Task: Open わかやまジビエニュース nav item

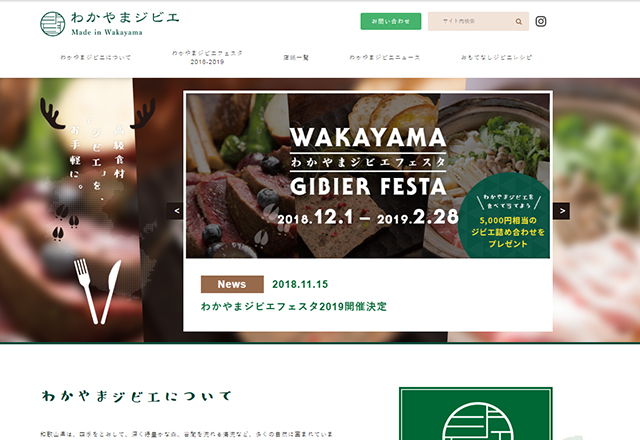Action: pos(384,58)
